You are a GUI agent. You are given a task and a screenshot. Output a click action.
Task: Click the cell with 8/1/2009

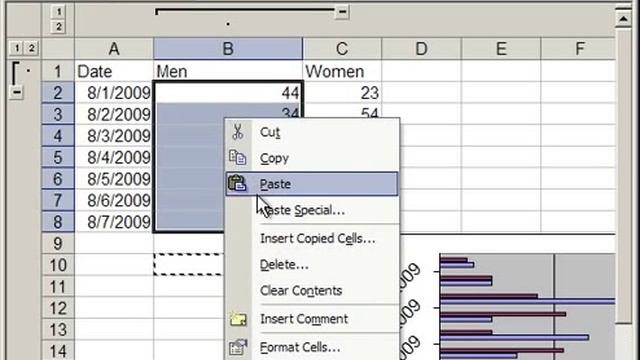click(114, 93)
